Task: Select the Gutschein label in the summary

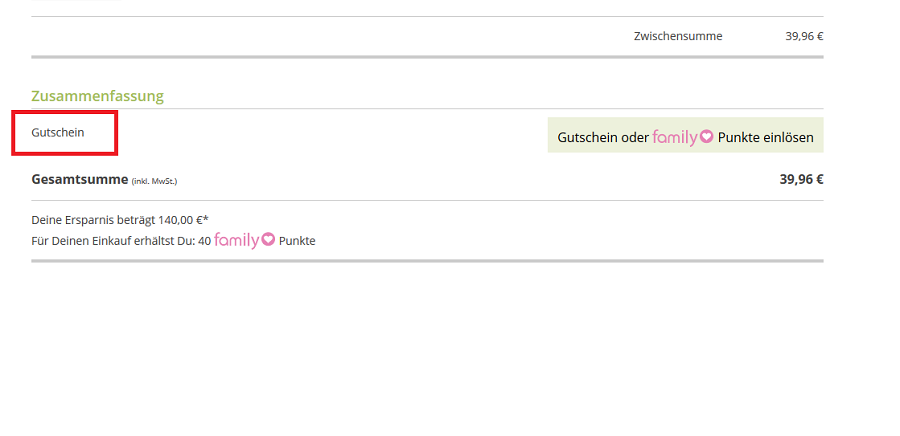Action: [x=57, y=133]
